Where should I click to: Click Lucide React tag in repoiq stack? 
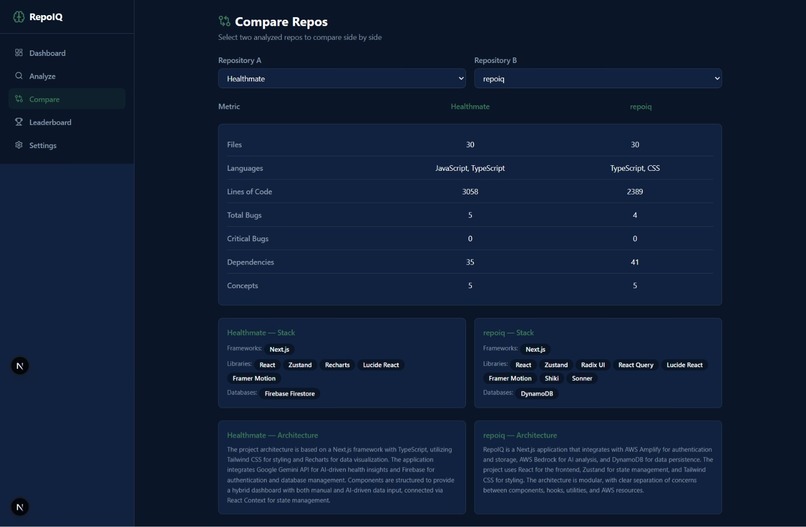point(684,365)
